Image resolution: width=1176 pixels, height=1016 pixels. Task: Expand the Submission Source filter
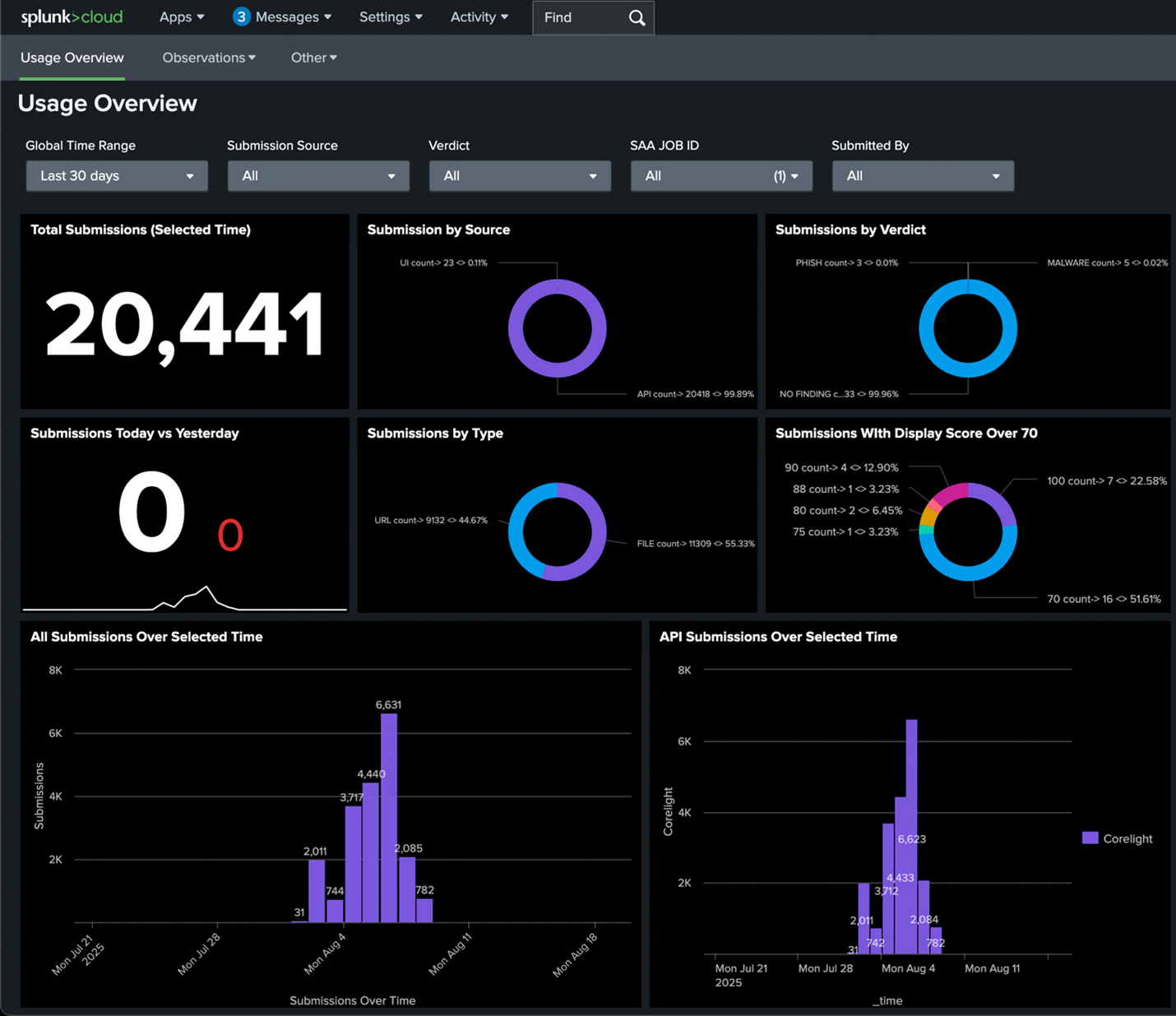click(x=318, y=176)
